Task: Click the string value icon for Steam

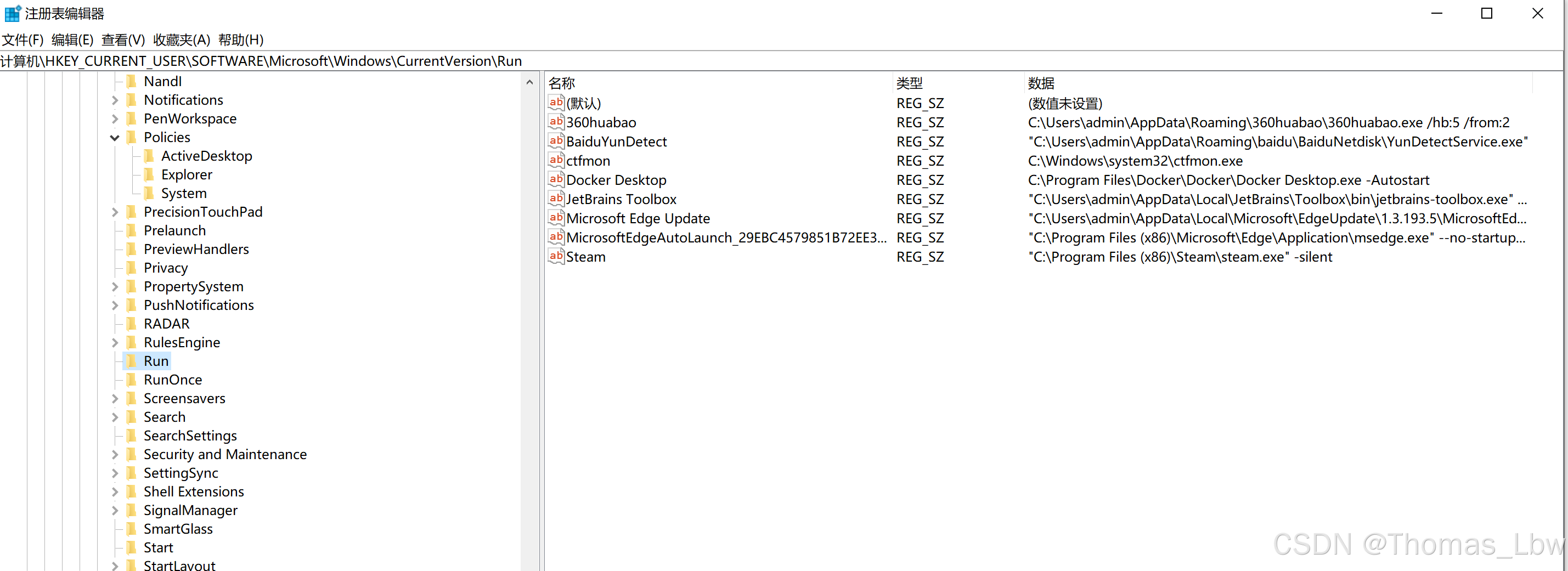Action: [556, 256]
